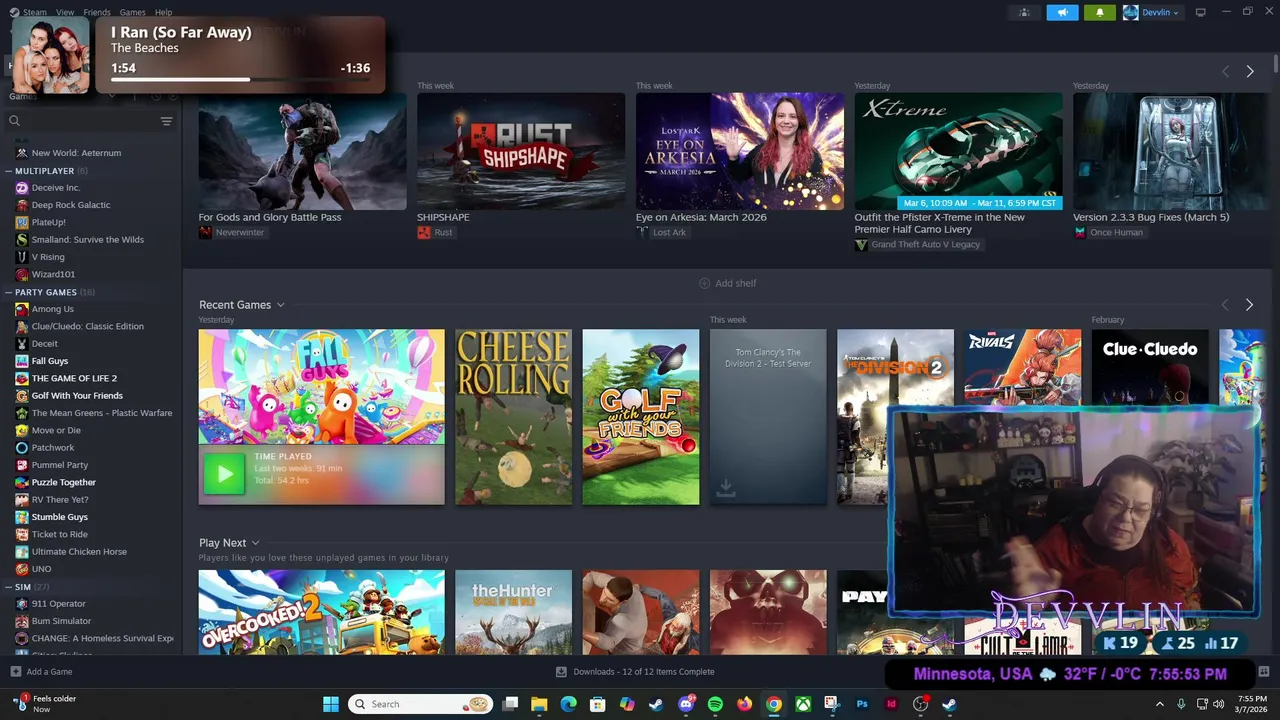Open Photoshop from the taskbar
The width and height of the screenshot is (1280, 720).
click(x=861, y=704)
